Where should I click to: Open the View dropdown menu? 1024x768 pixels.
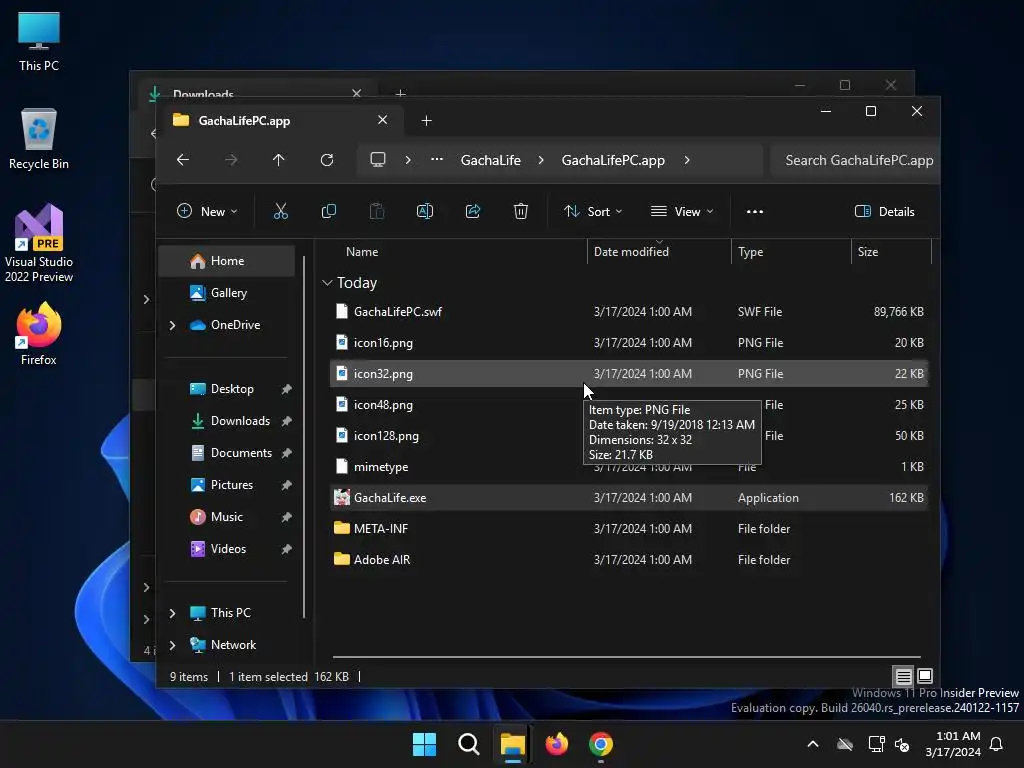coord(682,212)
